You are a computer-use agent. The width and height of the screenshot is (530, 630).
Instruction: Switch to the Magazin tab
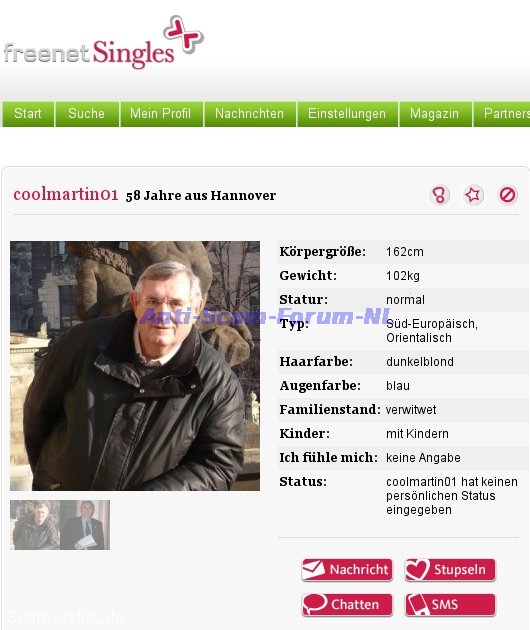pos(435,114)
